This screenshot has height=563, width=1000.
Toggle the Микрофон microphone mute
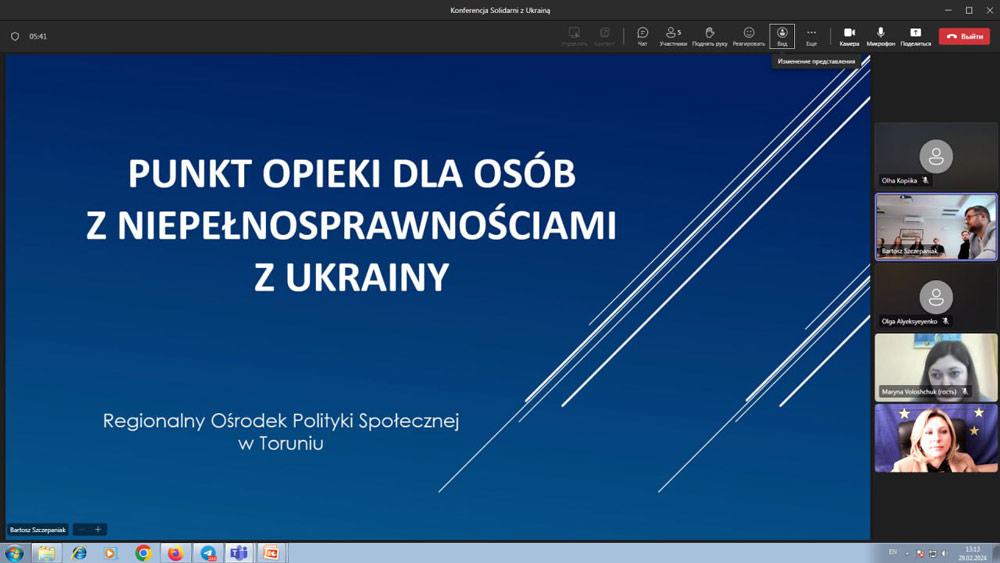point(880,36)
